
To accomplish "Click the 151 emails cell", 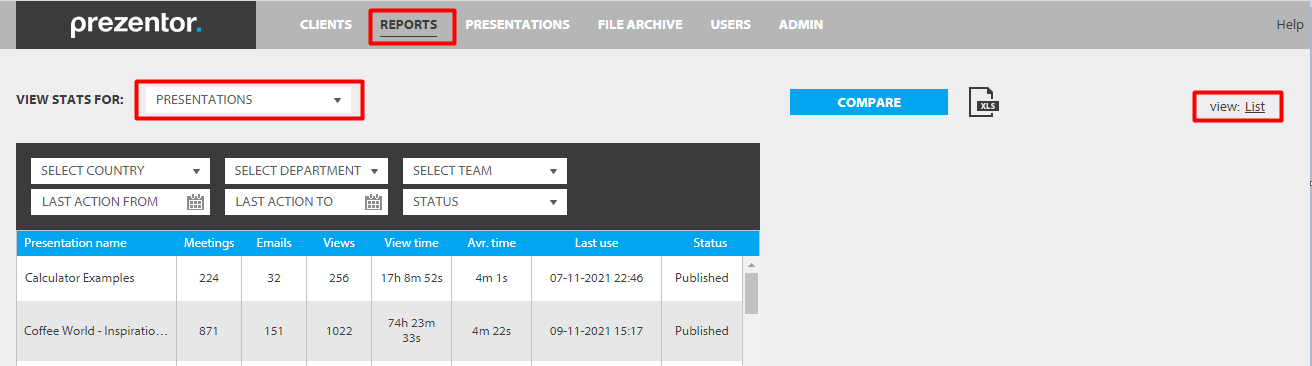I will pyautogui.click(x=274, y=331).
